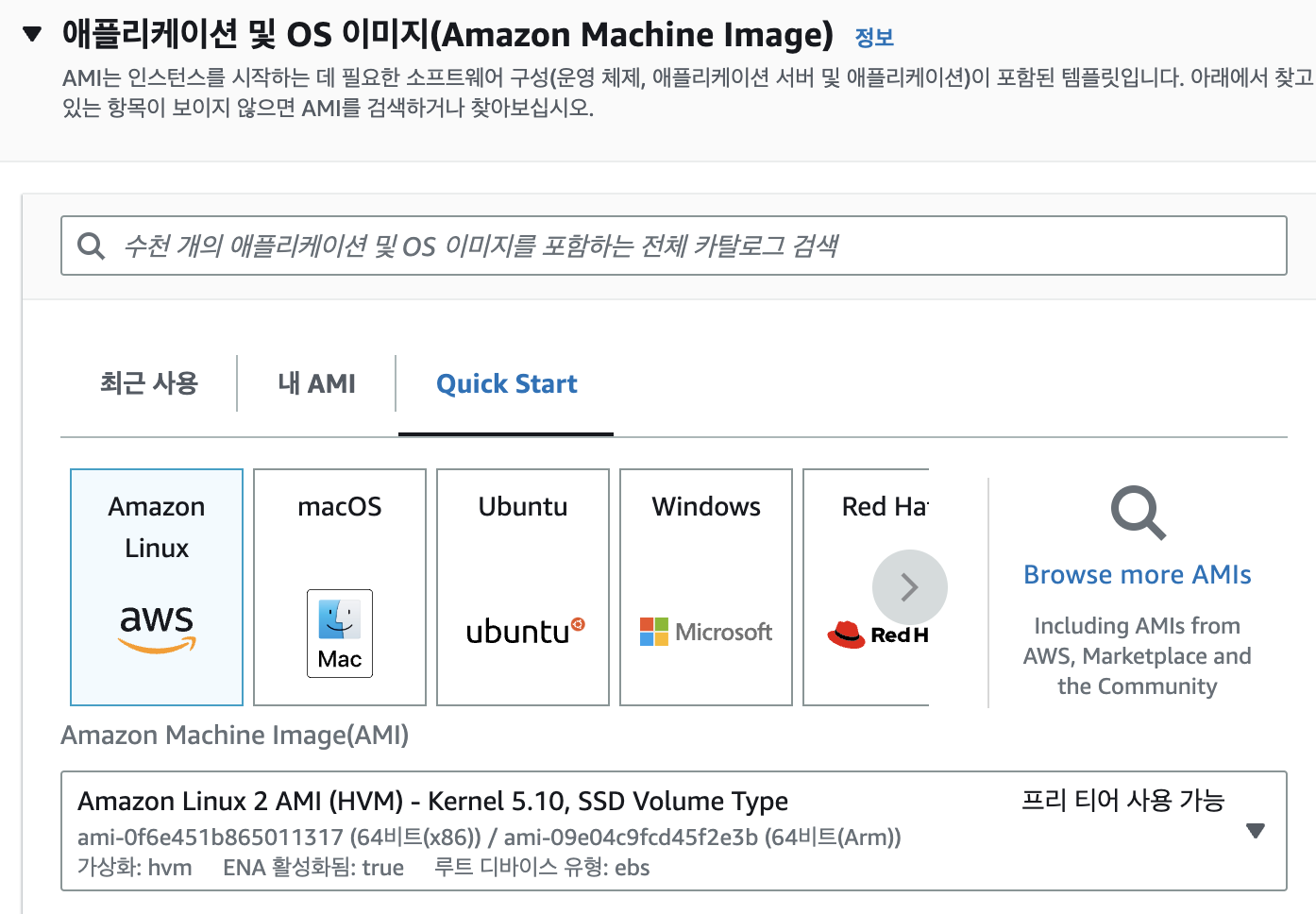Open the Browse more AMIs link
The width and height of the screenshot is (1316, 914).
(x=1138, y=575)
